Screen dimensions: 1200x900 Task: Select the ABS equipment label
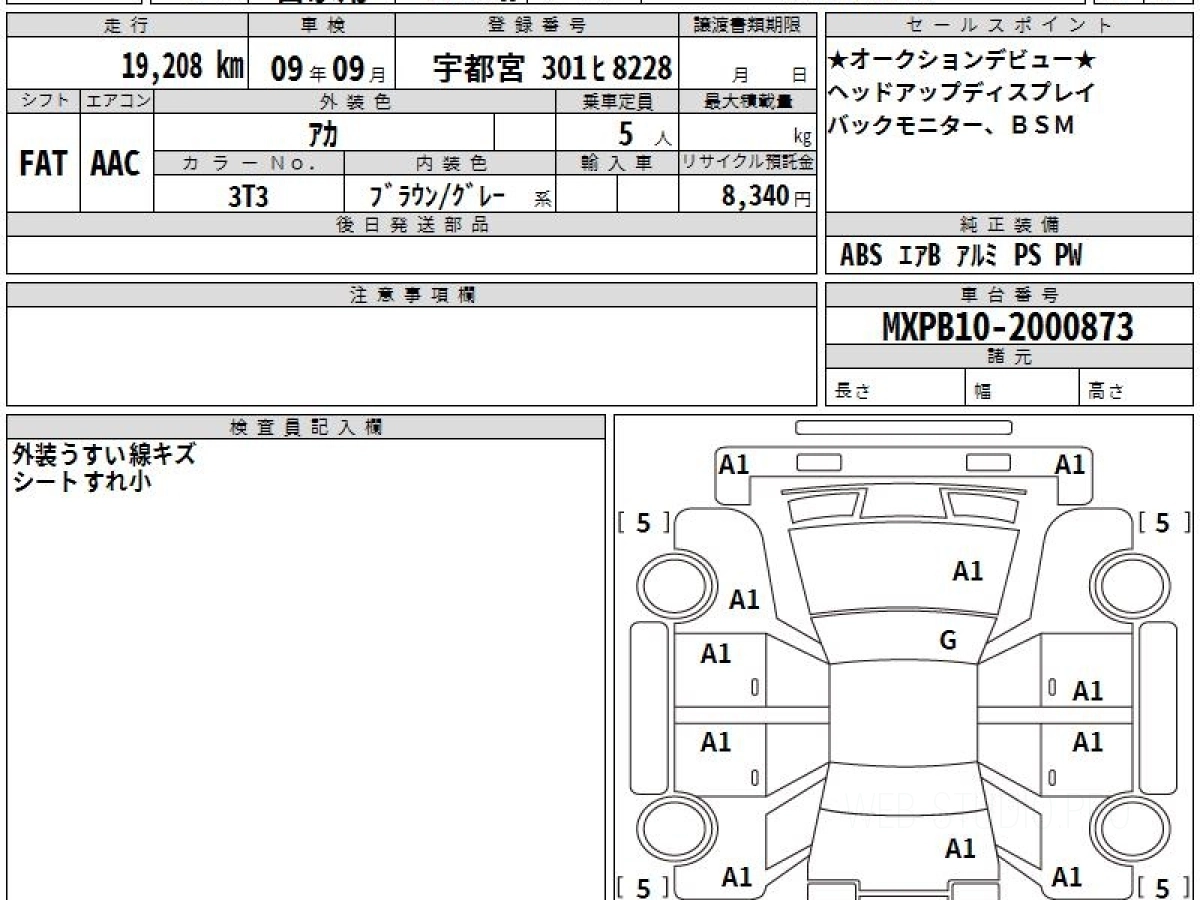[x=860, y=256]
